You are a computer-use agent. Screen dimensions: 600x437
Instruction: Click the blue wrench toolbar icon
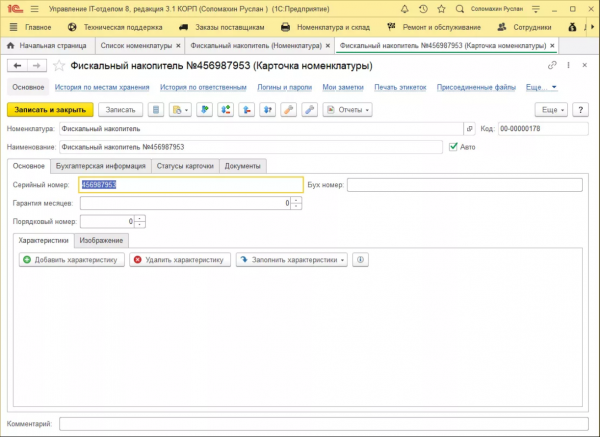click(x=309, y=110)
